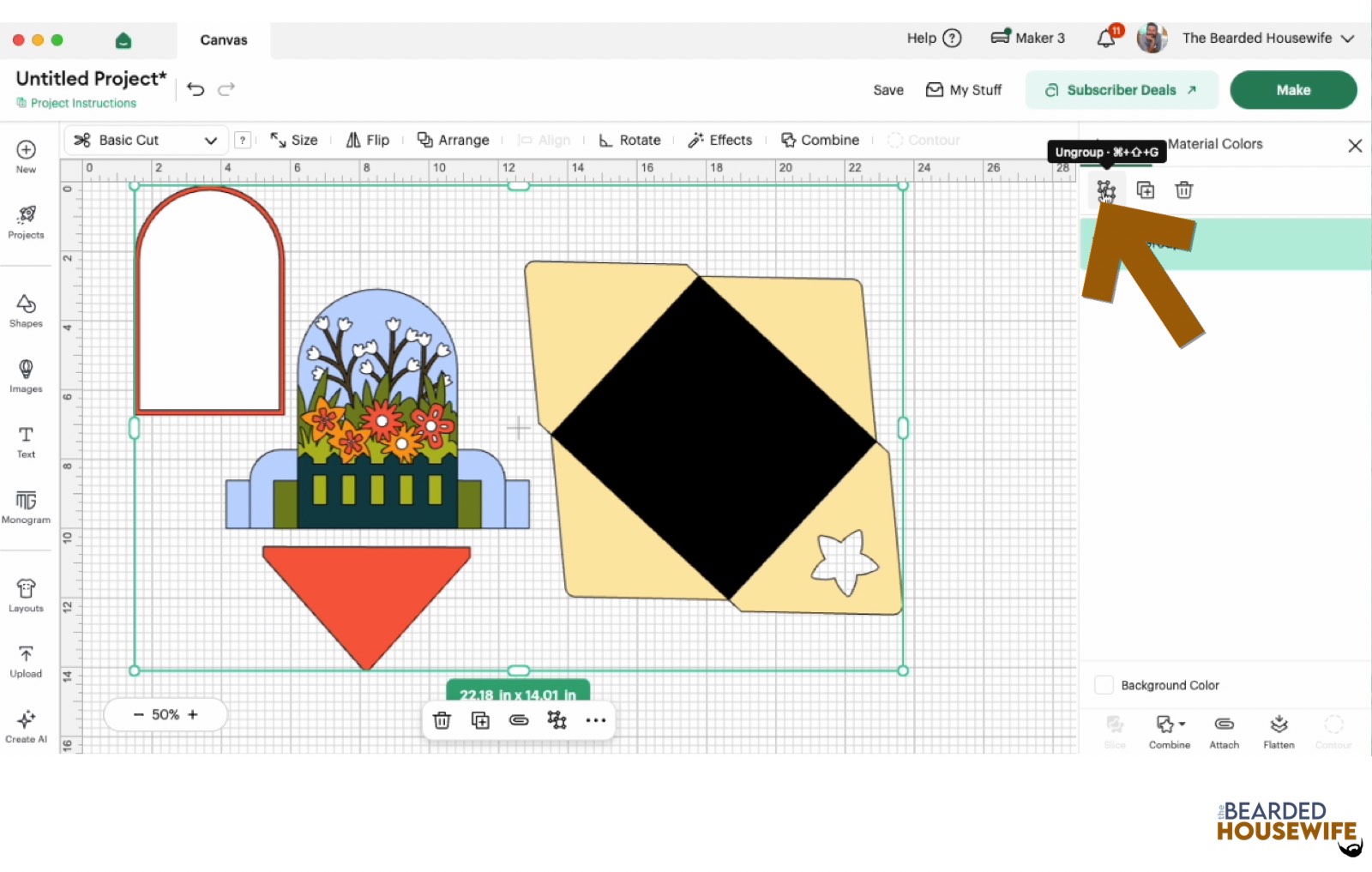This screenshot has width=1372, height=872.
Task: Click the Ungroup icon in the layers panel
Action: coord(1105,189)
